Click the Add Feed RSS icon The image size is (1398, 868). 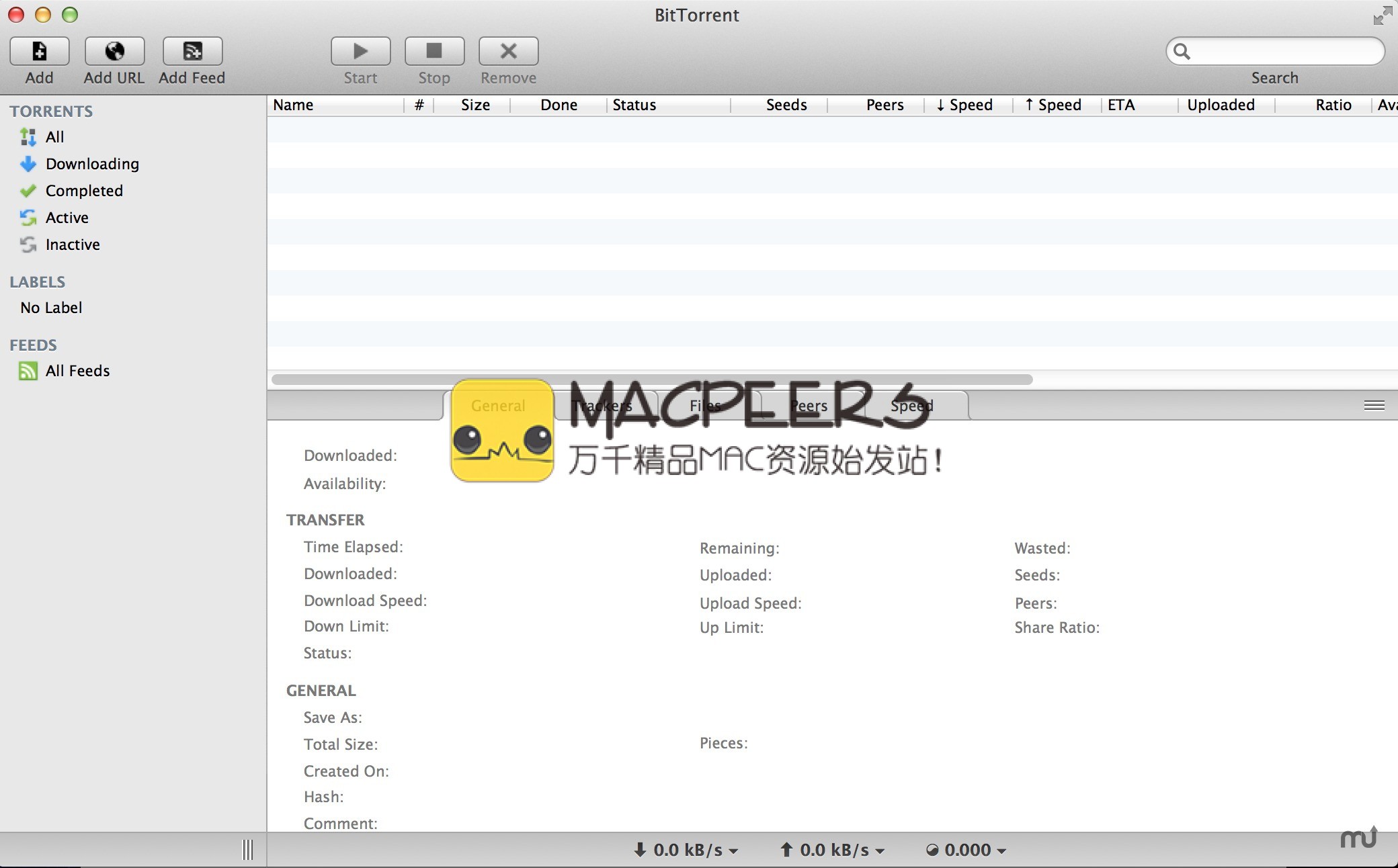[192, 52]
